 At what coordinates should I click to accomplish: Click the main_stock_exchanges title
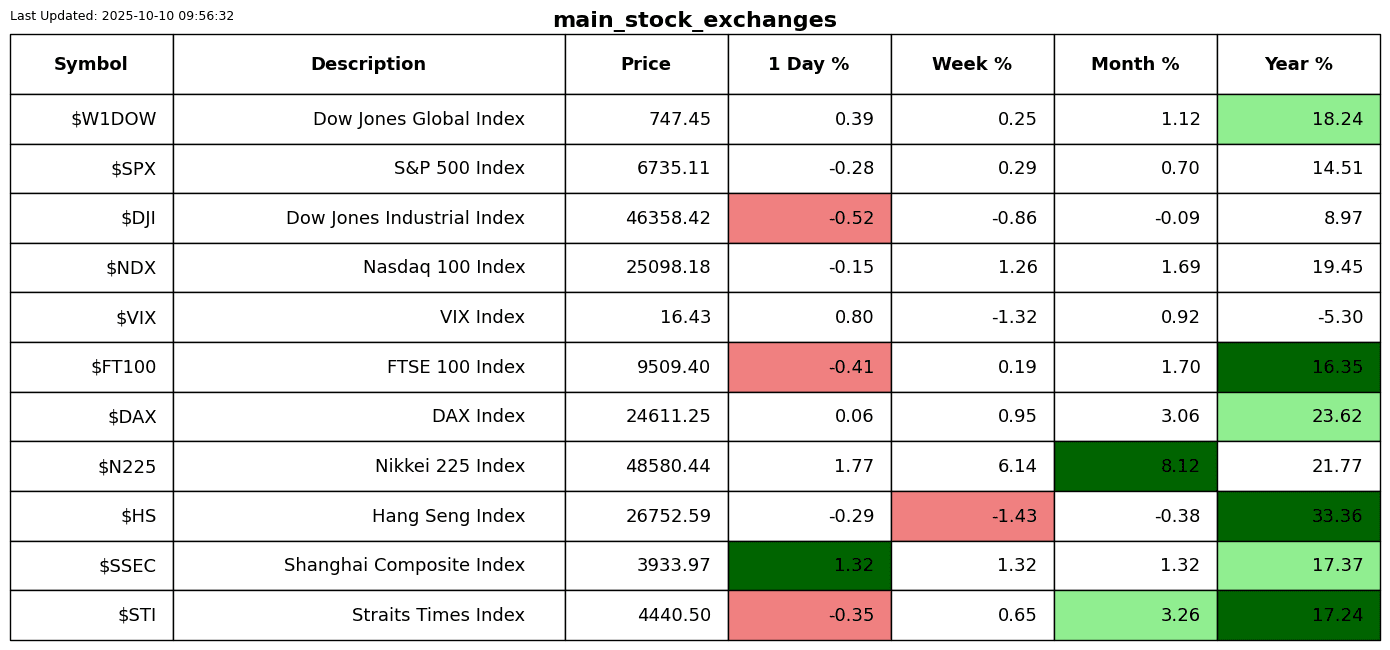tap(694, 20)
